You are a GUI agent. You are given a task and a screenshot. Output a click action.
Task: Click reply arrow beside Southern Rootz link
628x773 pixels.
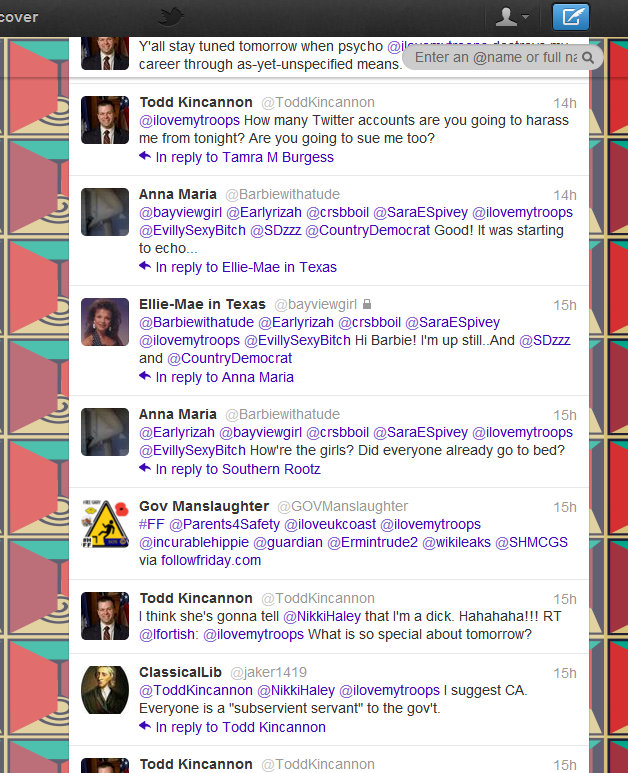click(144, 468)
